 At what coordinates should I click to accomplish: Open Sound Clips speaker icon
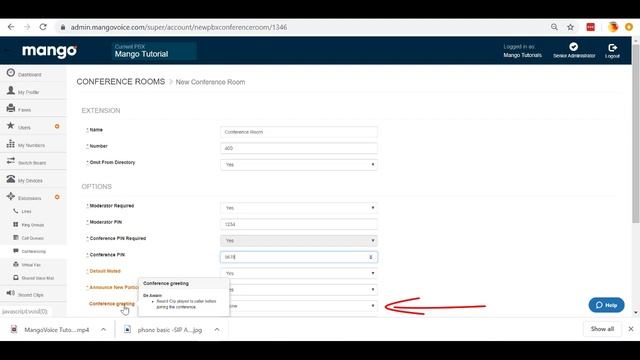(11, 293)
